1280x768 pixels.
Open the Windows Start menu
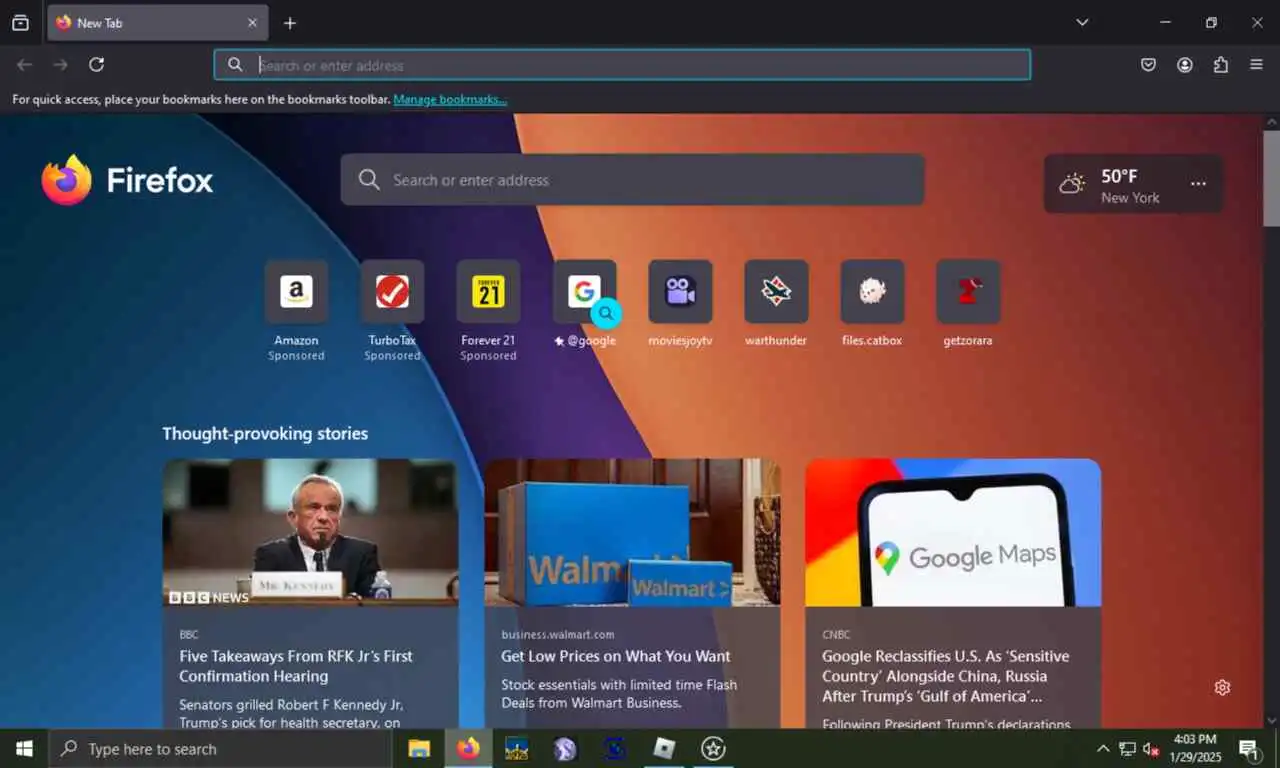coord(24,748)
